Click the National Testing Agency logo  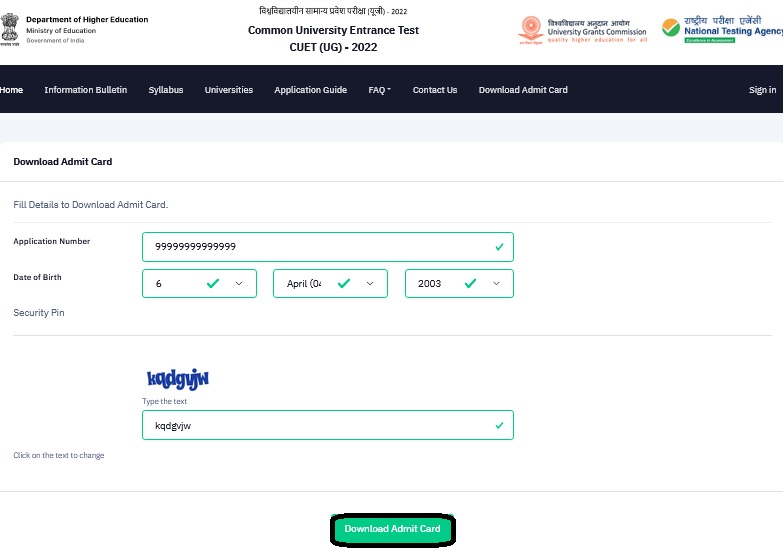[722, 29]
